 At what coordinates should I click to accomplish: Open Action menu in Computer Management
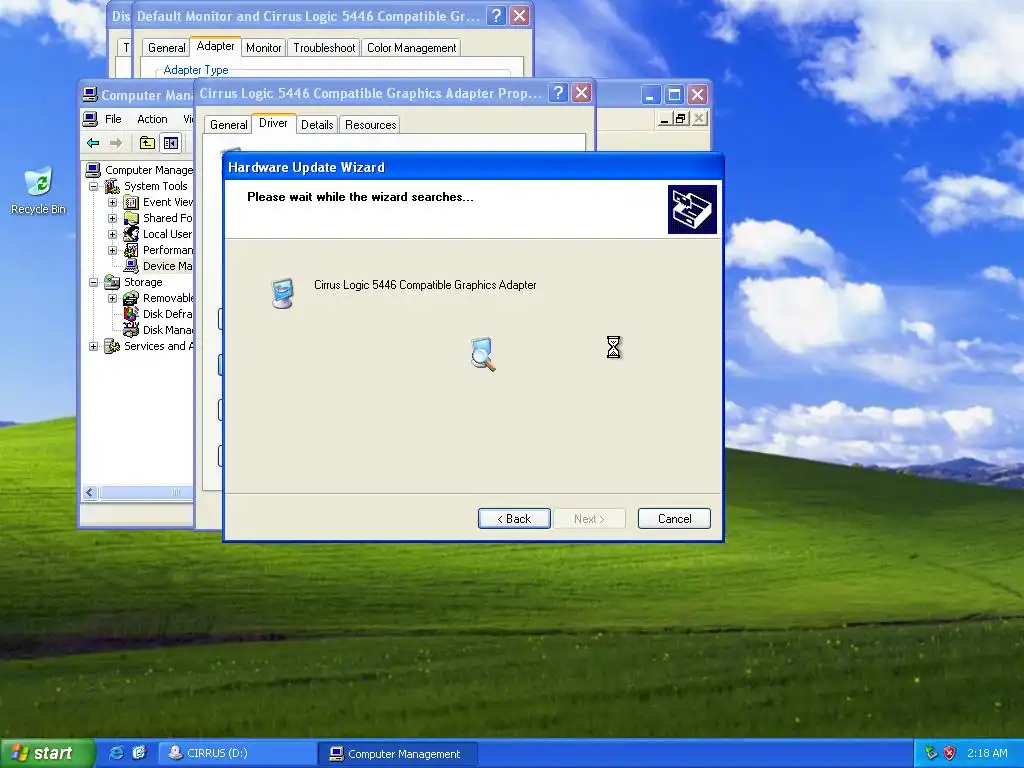click(x=152, y=119)
